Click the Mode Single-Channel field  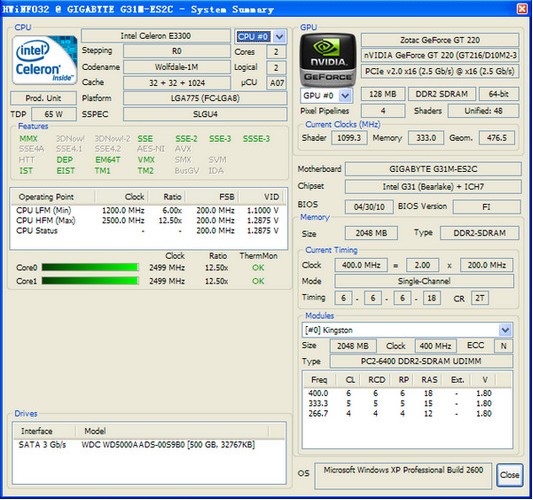424,281
